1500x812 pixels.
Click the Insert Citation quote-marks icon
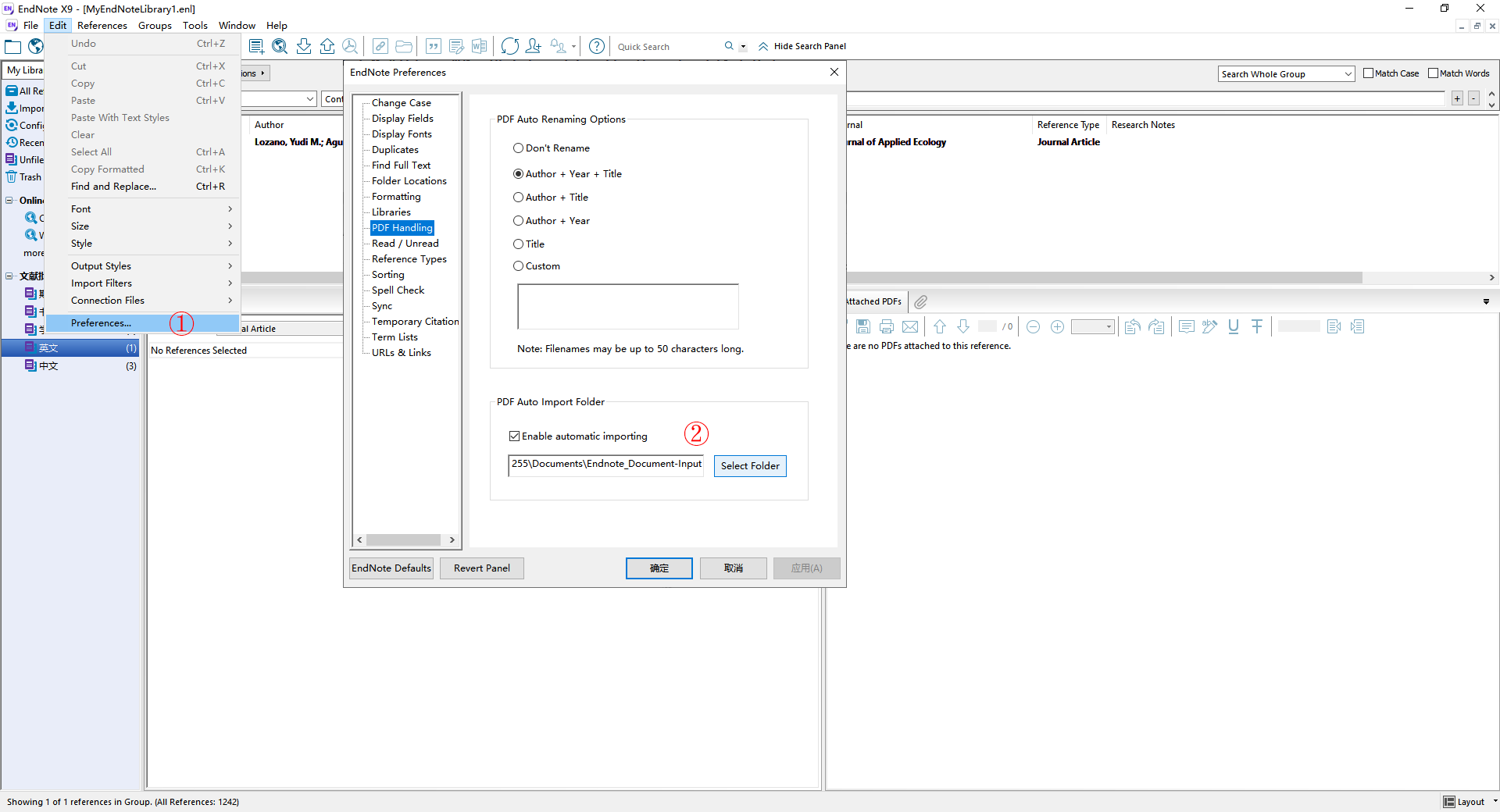[x=434, y=46]
